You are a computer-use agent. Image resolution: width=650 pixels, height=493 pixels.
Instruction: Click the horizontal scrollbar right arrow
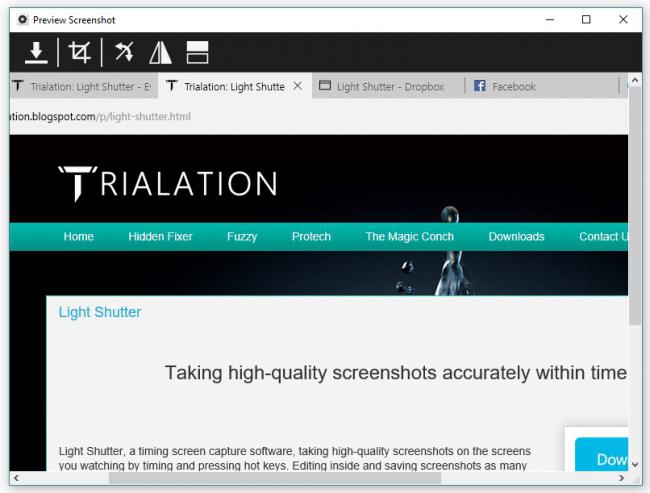point(621,478)
